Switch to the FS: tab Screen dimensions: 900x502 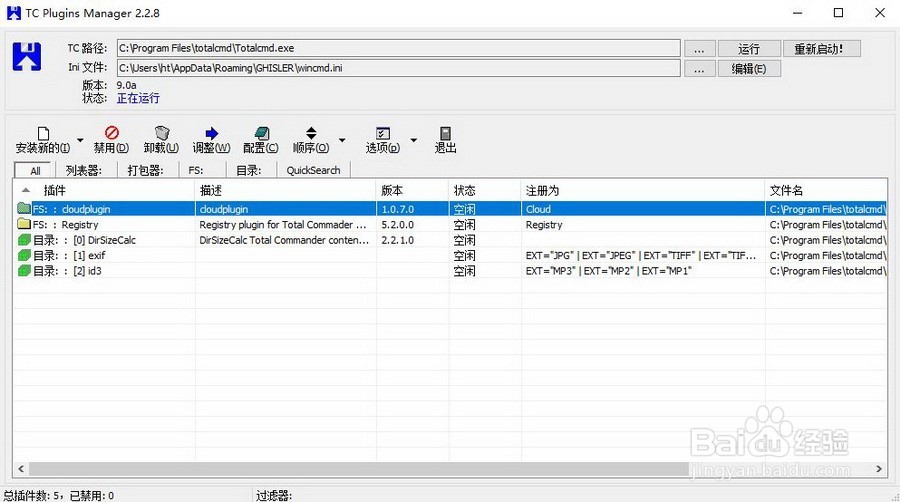point(196,170)
